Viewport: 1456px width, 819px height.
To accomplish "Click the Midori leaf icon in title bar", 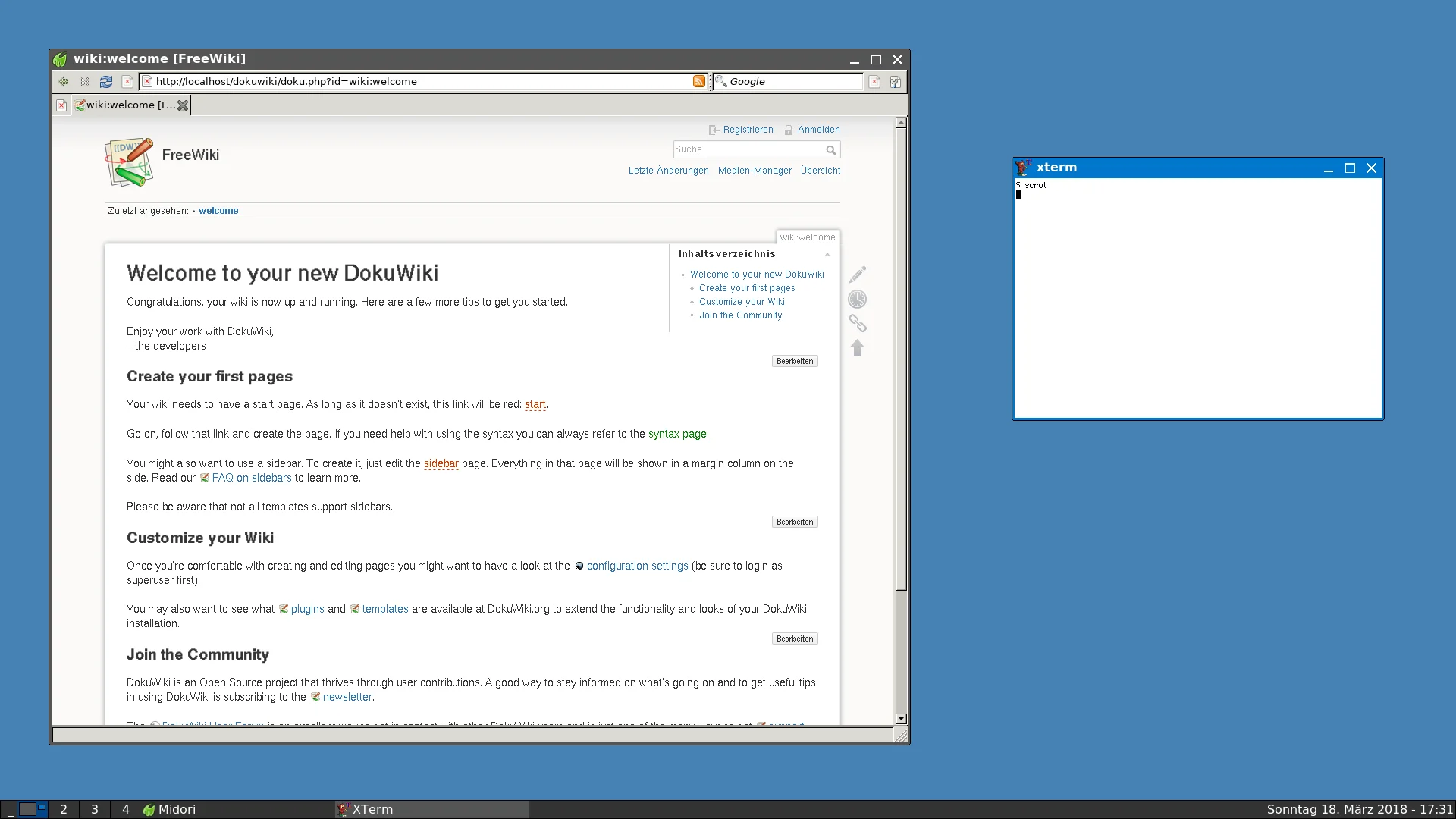I will (x=60, y=59).
